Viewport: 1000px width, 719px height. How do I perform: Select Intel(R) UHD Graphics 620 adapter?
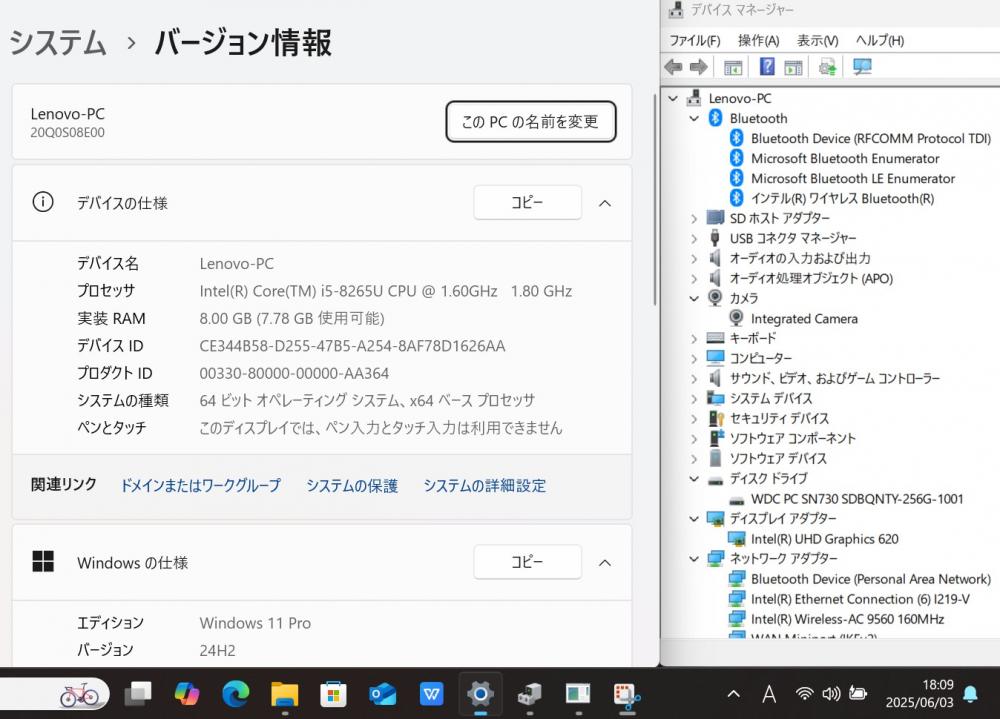(x=825, y=539)
